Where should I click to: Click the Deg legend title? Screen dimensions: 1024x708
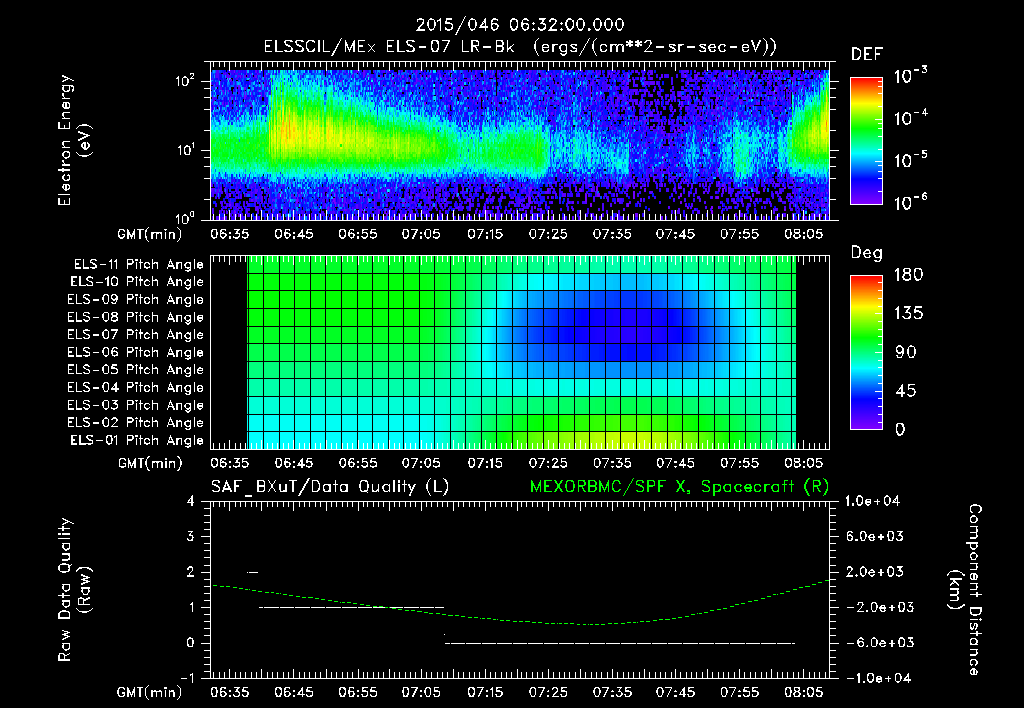pos(867,253)
